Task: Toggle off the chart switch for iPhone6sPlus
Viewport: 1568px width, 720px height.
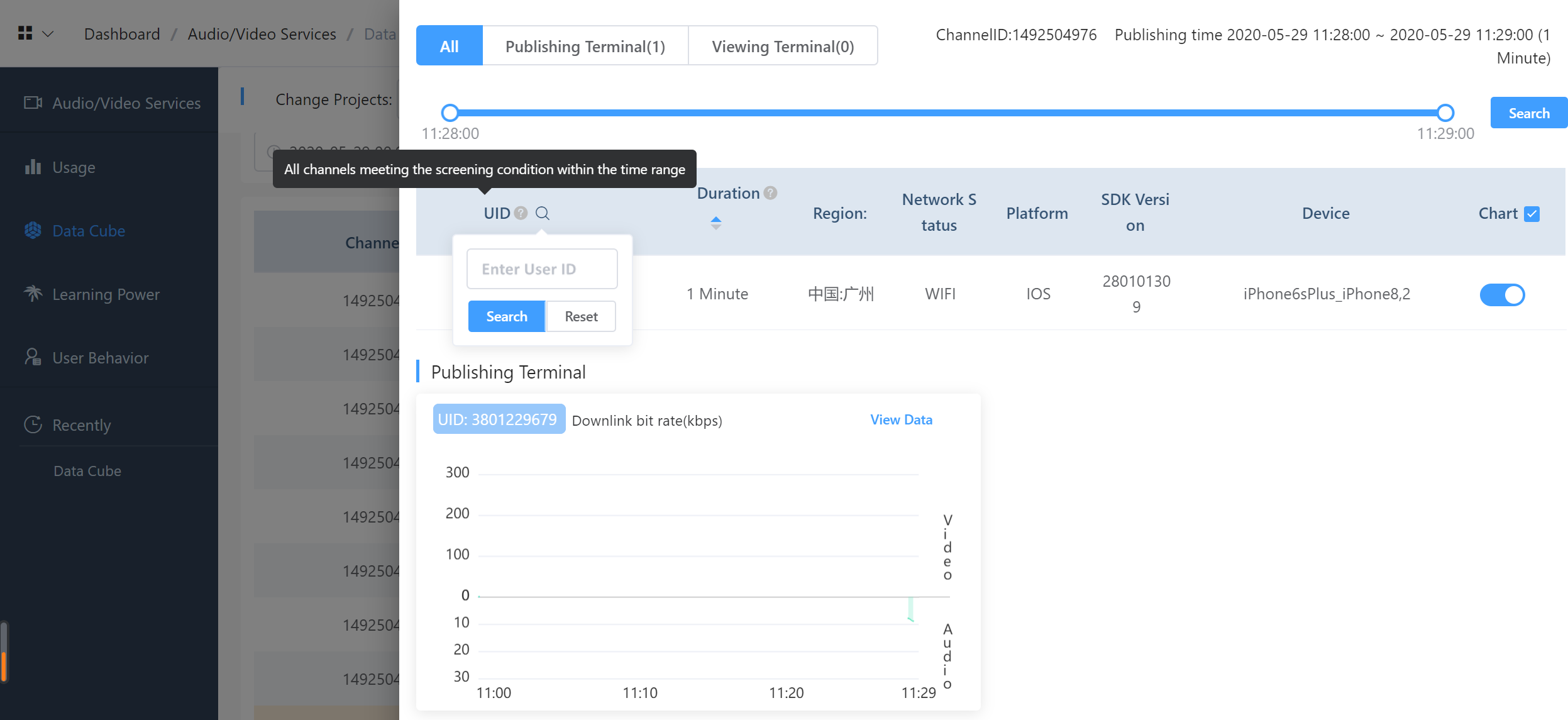Action: 1501,294
